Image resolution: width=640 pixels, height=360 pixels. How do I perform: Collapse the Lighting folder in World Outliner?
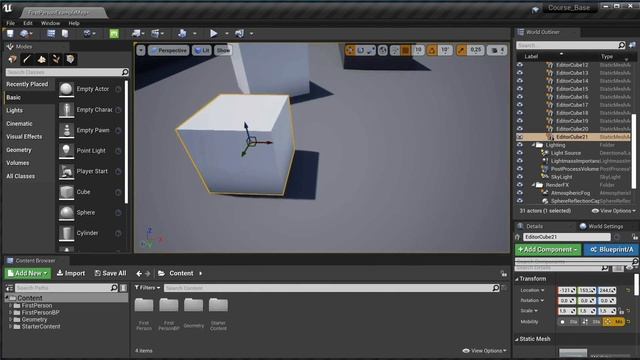point(533,145)
